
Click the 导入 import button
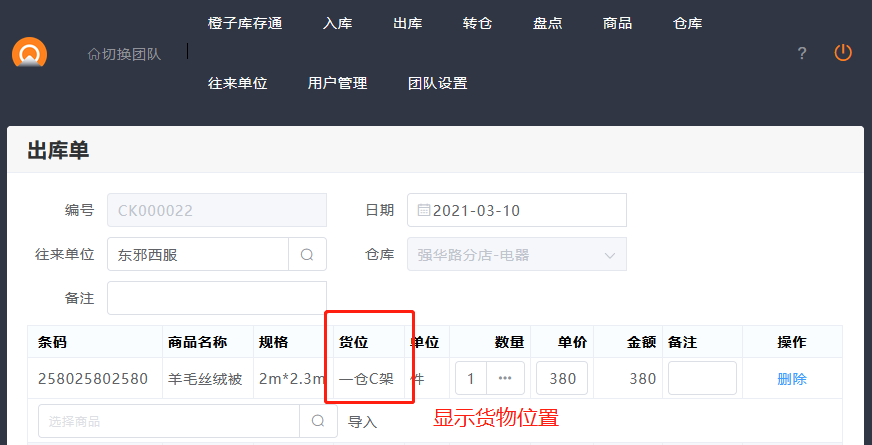tap(363, 422)
